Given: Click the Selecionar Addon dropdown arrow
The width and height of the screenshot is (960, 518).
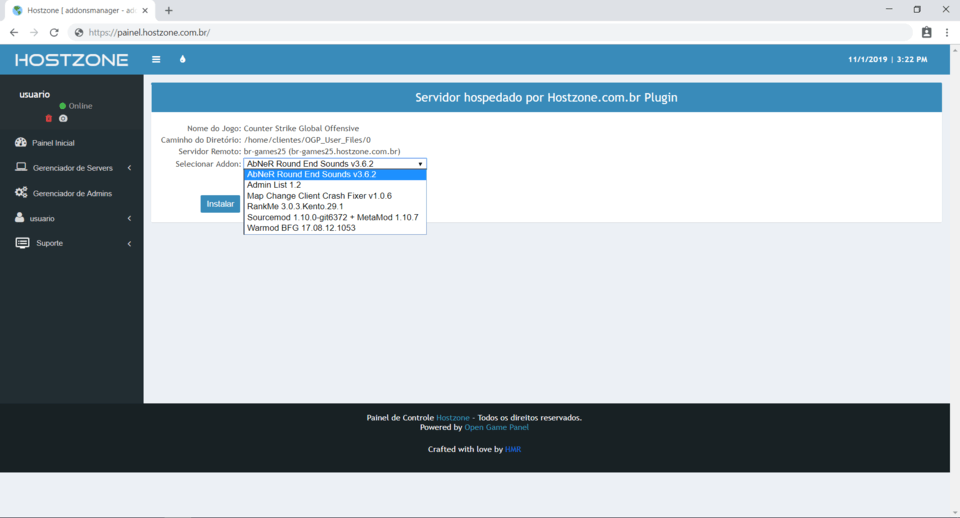Looking at the screenshot, I should tap(420, 163).
